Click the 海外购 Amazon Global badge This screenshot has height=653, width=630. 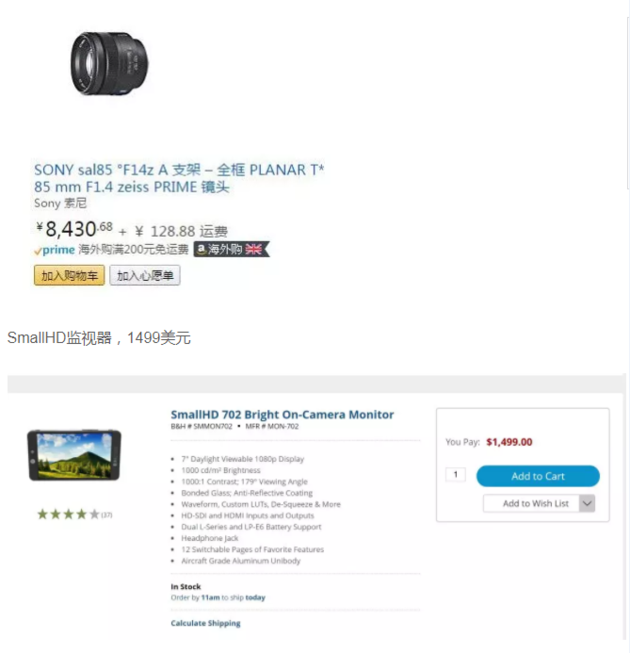point(232,249)
